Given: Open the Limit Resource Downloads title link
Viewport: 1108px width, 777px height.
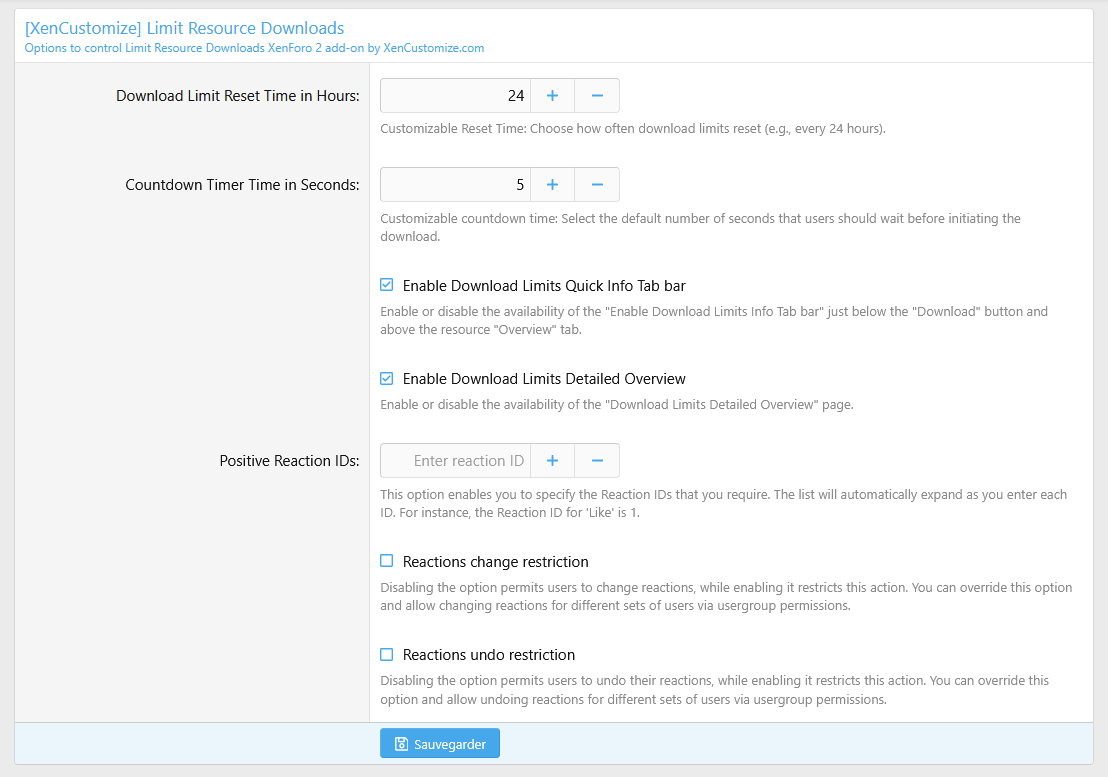Looking at the screenshot, I should pyautogui.click(x=184, y=29).
